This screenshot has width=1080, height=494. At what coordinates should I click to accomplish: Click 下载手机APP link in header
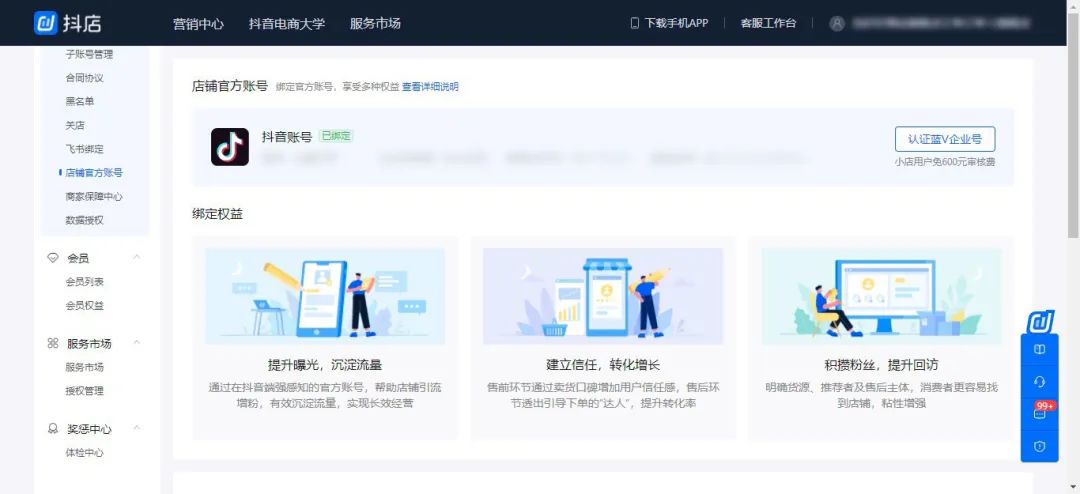point(676,23)
